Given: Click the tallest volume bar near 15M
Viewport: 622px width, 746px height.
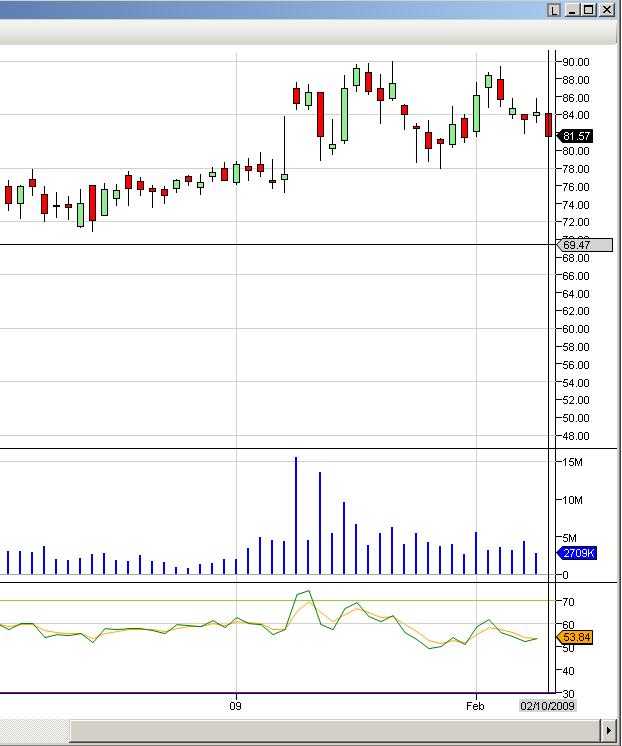Looking at the screenshot, I should pyautogui.click(x=296, y=516).
